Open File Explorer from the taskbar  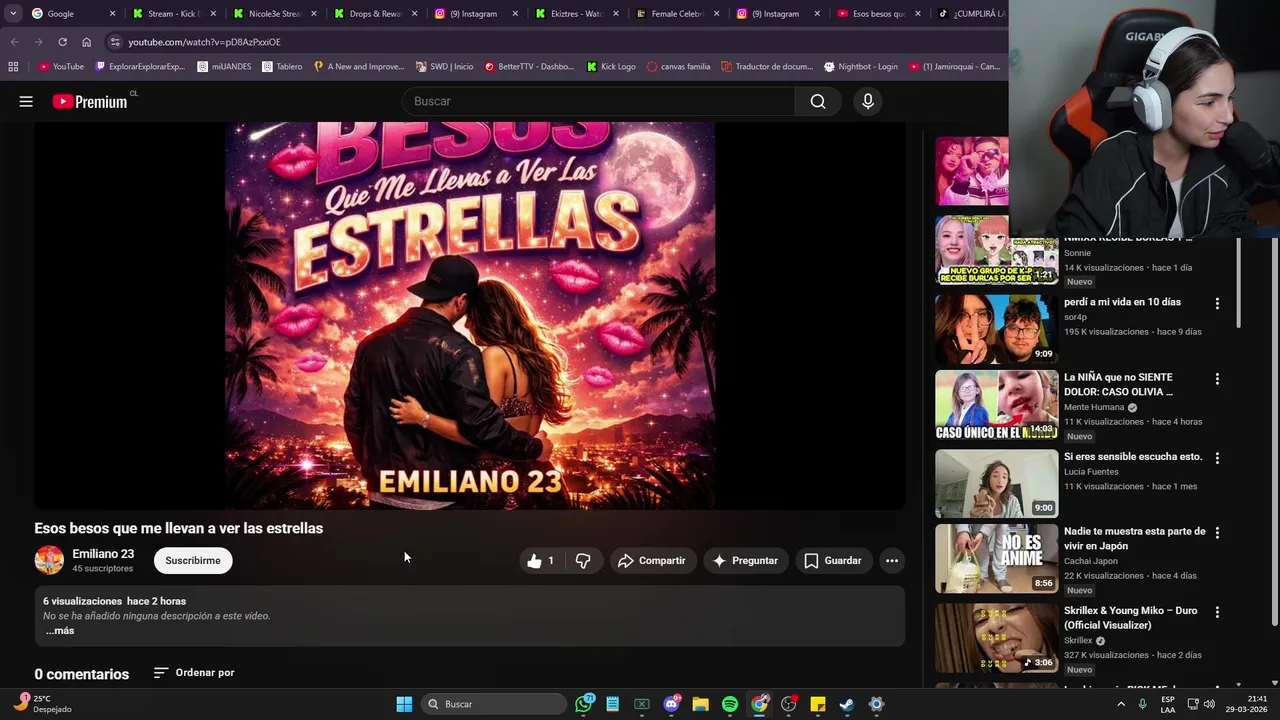pyautogui.click(x=701, y=704)
